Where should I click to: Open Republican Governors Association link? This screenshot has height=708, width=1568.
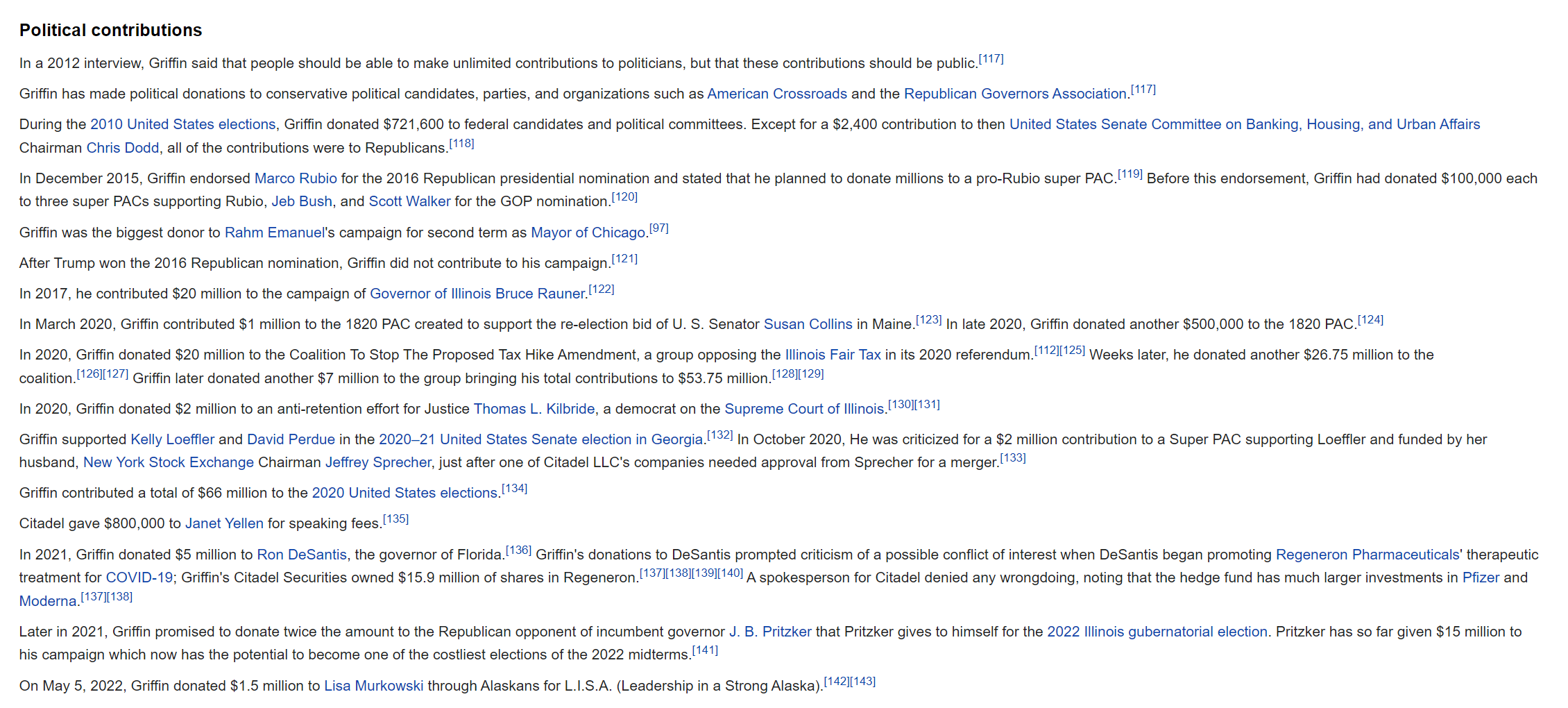coord(1015,94)
